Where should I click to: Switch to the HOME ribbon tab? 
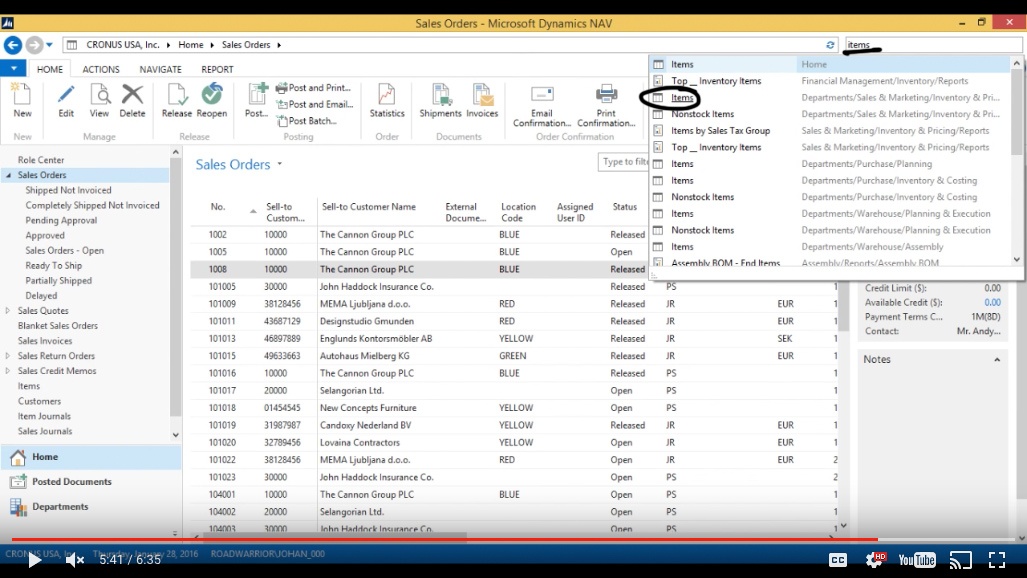coord(50,69)
